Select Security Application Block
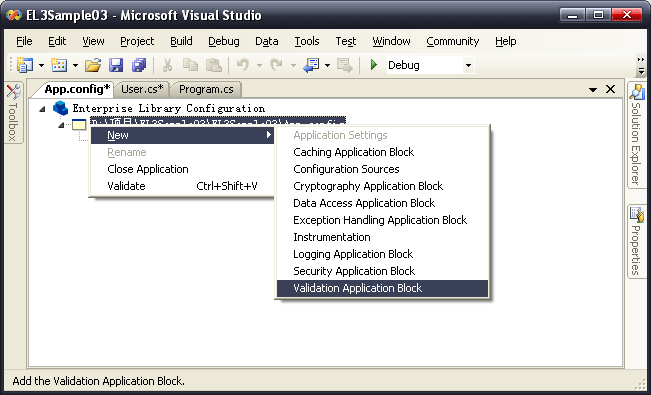The width and height of the screenshot is (651, 395). click(382, 271)
